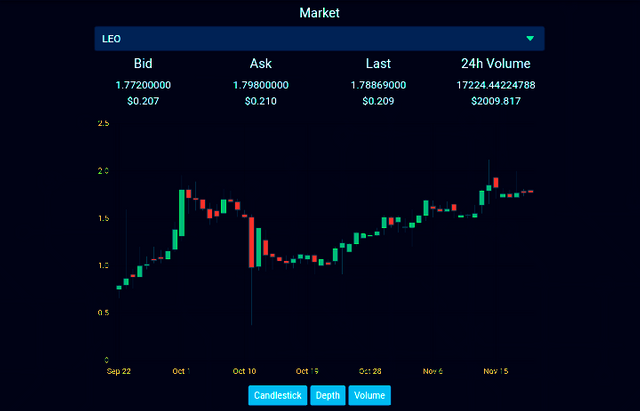This screenshot has width=640, height=411.
Task: Select the Bid price 1.77200000
Action: point(143,85)
